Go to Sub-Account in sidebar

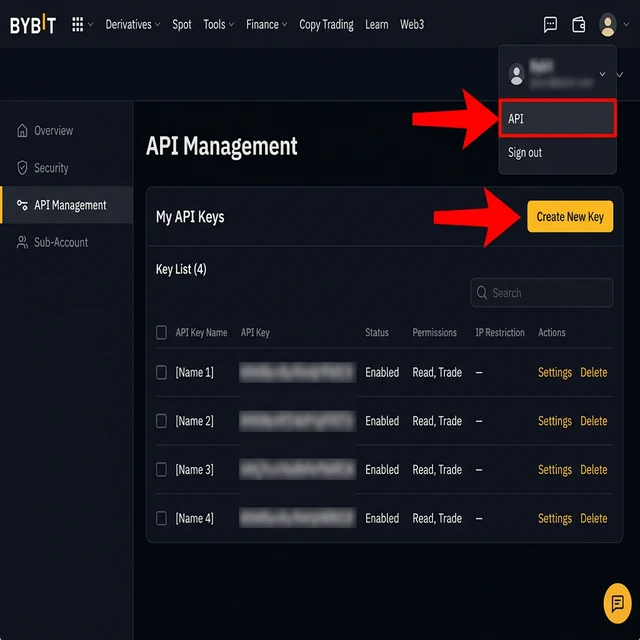(x=52, y=242)
